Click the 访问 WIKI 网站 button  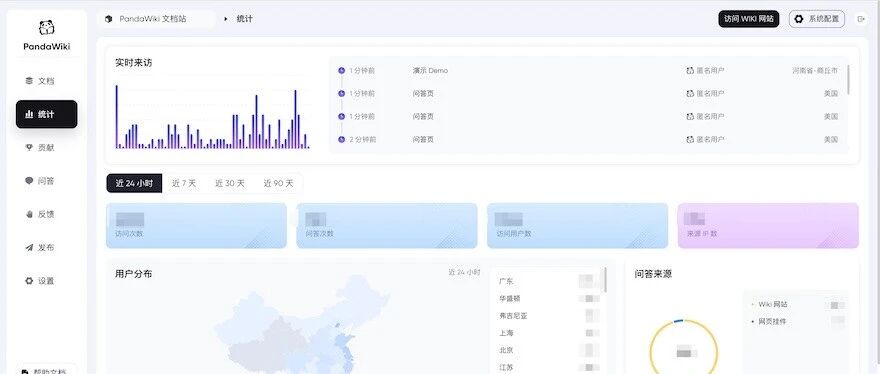tap(749, 19)
